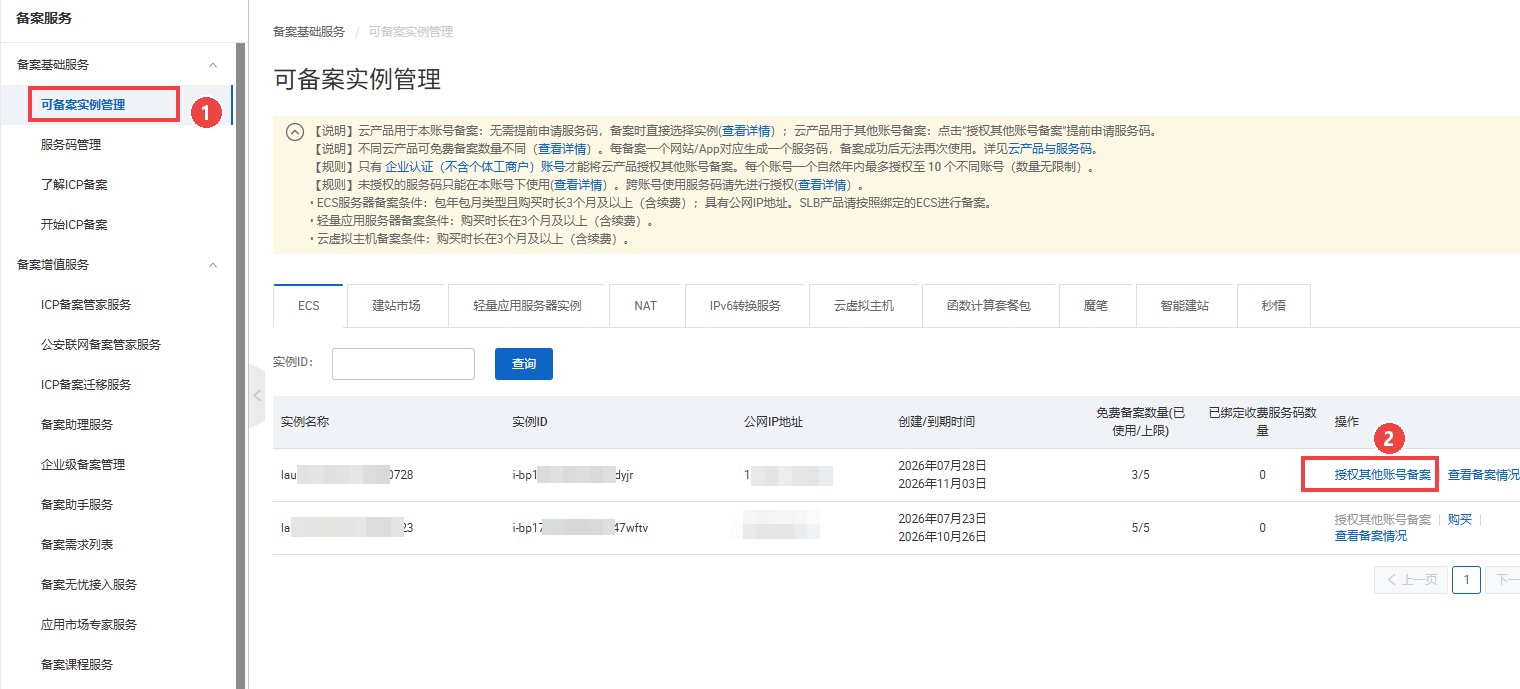This screenshot has width=1520, height=689.
Task: Switch to the 魔笔 tab
Action: [1097, 306]
